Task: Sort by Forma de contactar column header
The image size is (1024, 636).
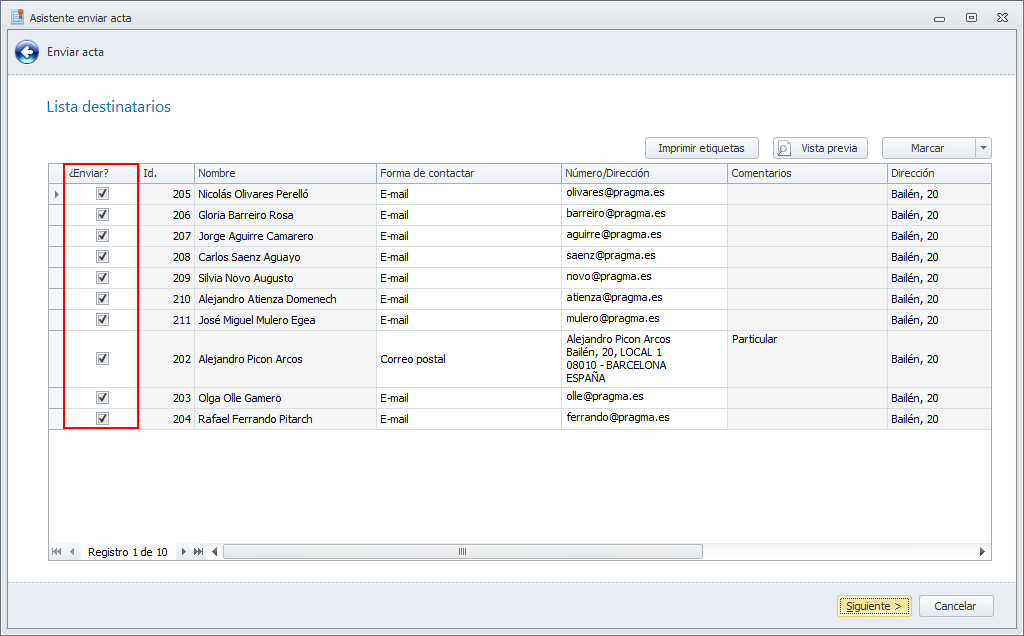Action: click(x=468, y=173)
